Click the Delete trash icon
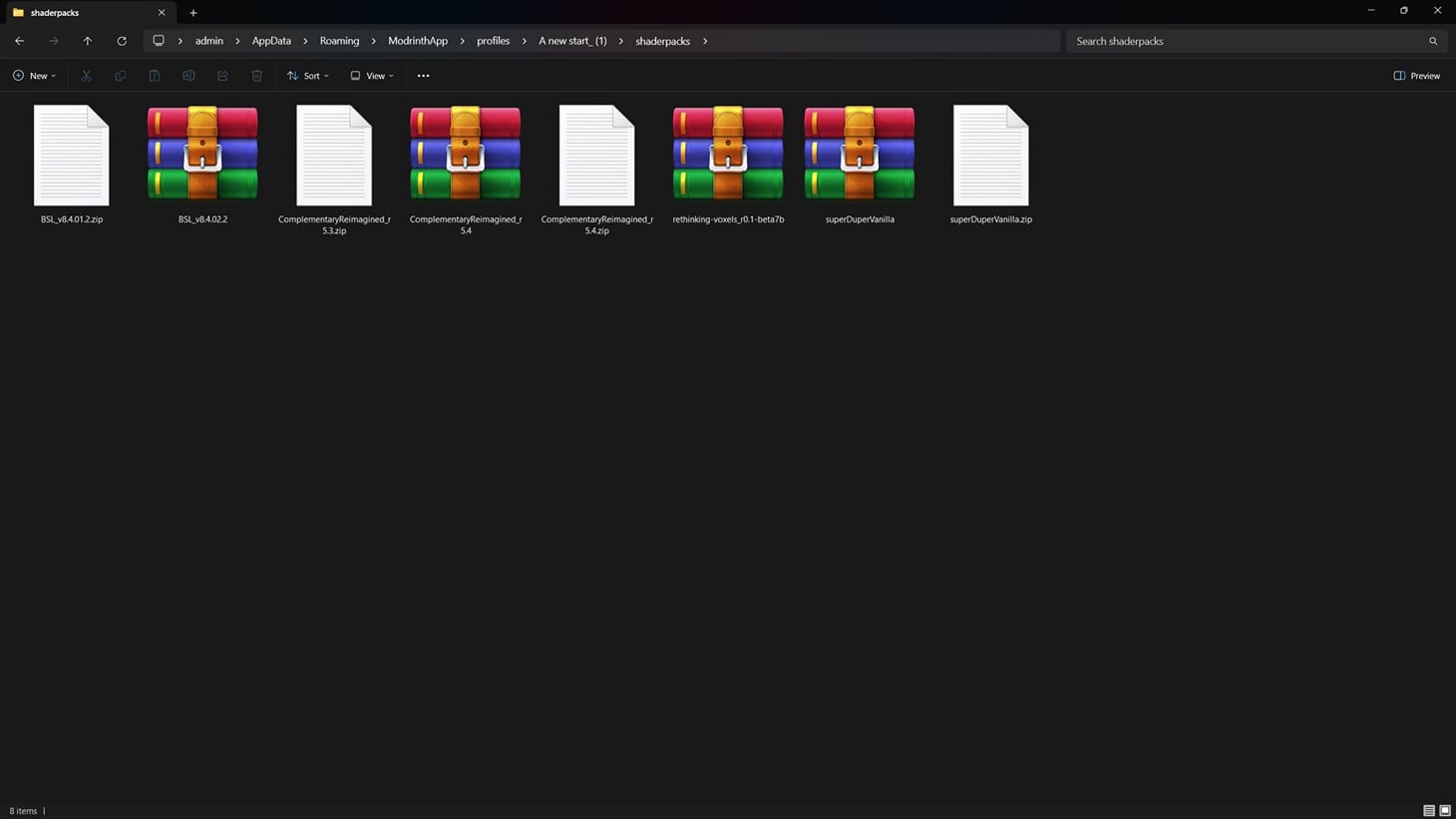Image resolution: width=1456 pixels, height=819 pixels. (257, 76)
